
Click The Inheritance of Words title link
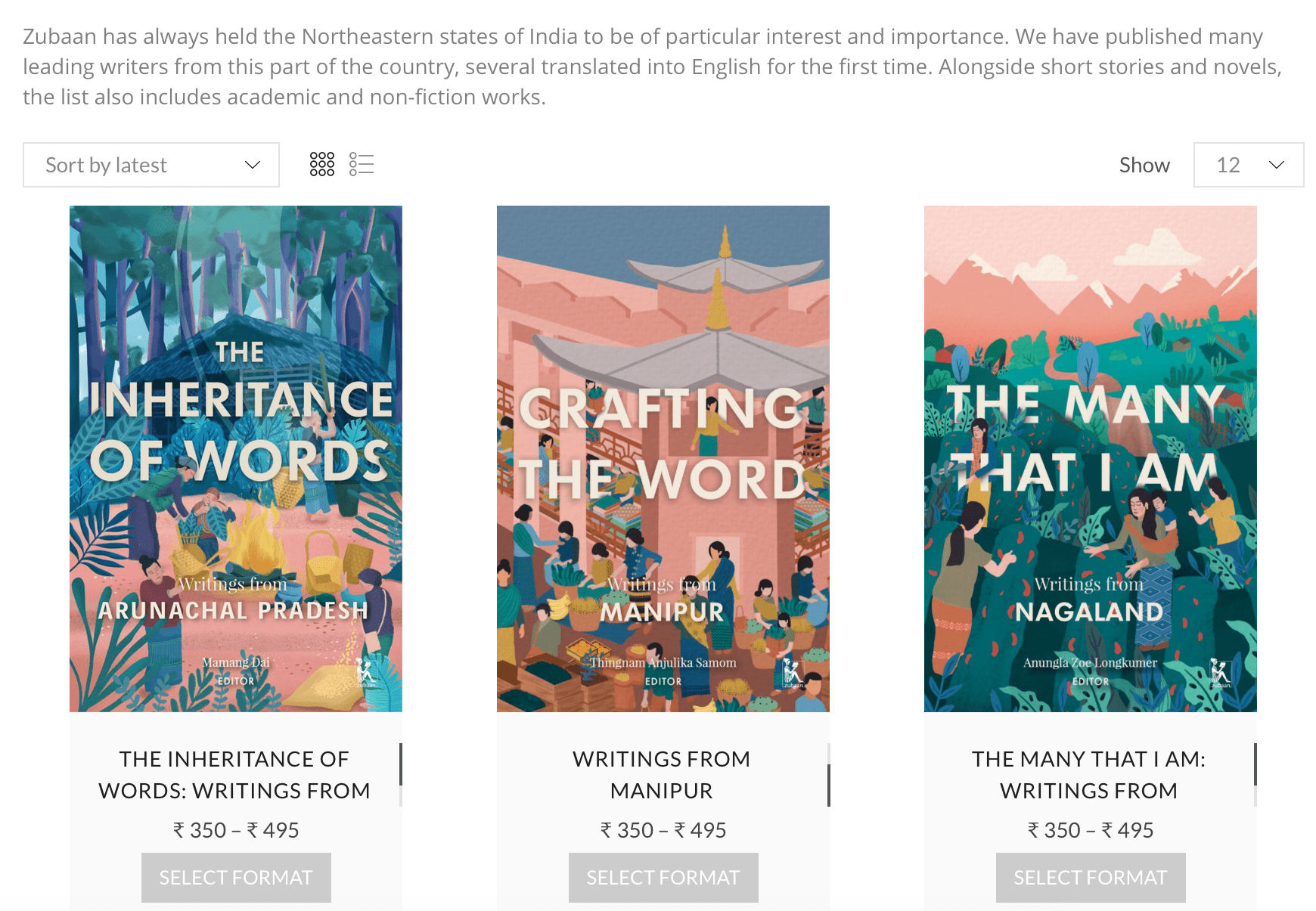pyautogui.click(x=234, y=775)
